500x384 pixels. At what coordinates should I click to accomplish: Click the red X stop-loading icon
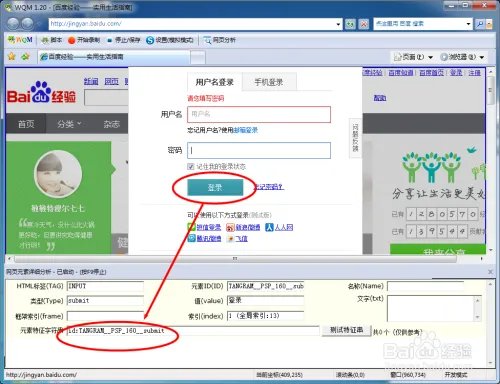pos(364,24)
